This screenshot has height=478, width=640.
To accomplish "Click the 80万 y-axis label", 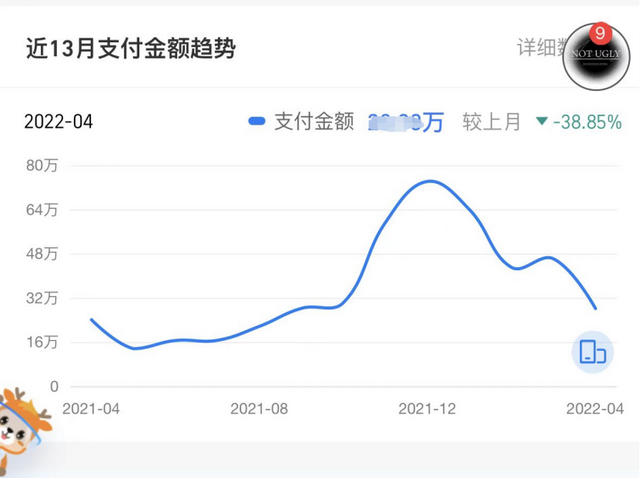I will pos(42,165).
